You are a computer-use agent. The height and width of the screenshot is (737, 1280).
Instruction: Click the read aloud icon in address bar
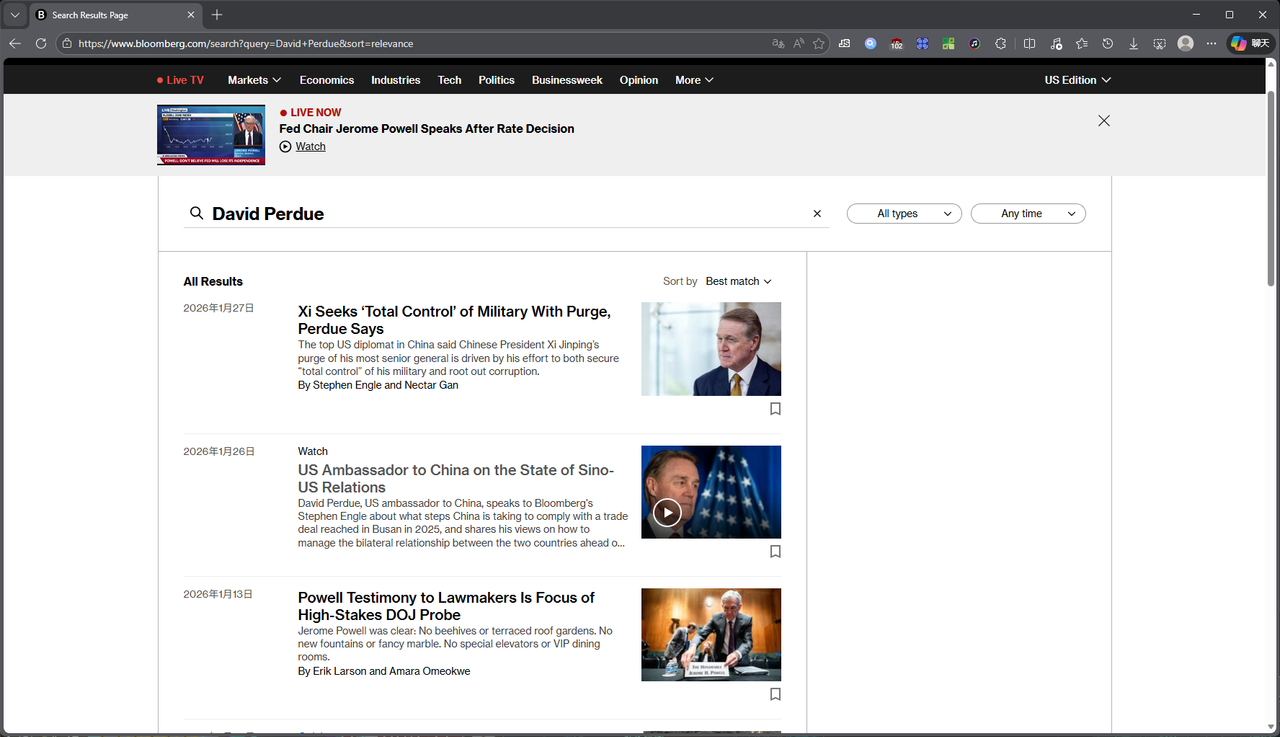[799, 43]
